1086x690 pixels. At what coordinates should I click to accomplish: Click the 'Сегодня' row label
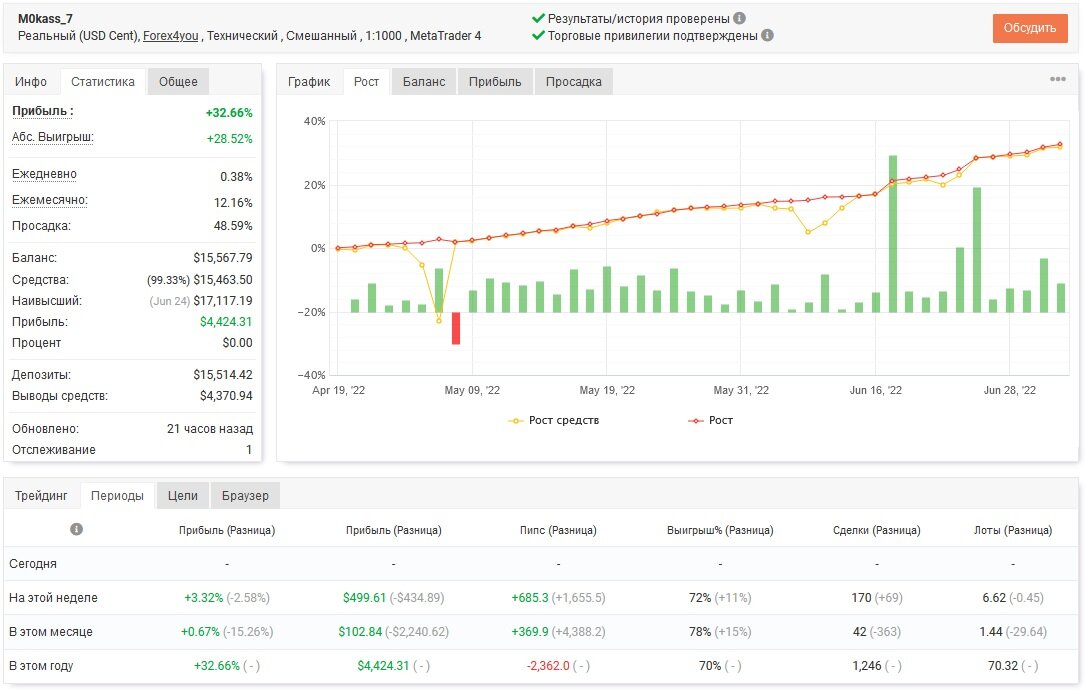[x=33, y=564]
